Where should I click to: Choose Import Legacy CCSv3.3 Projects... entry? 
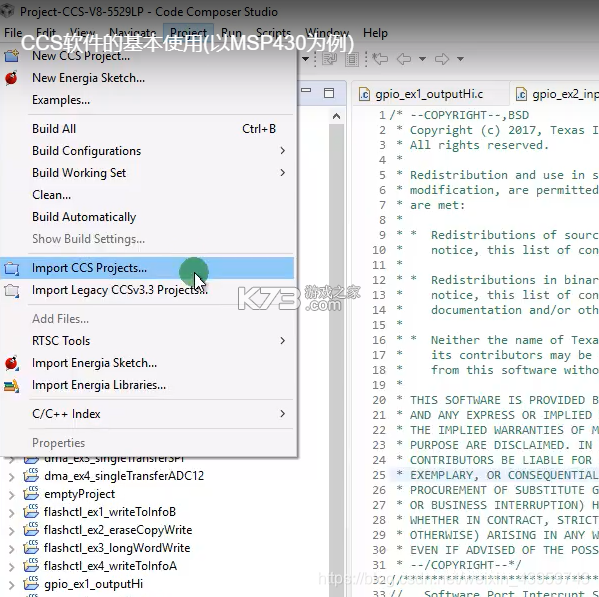click(x=148, y=290)
